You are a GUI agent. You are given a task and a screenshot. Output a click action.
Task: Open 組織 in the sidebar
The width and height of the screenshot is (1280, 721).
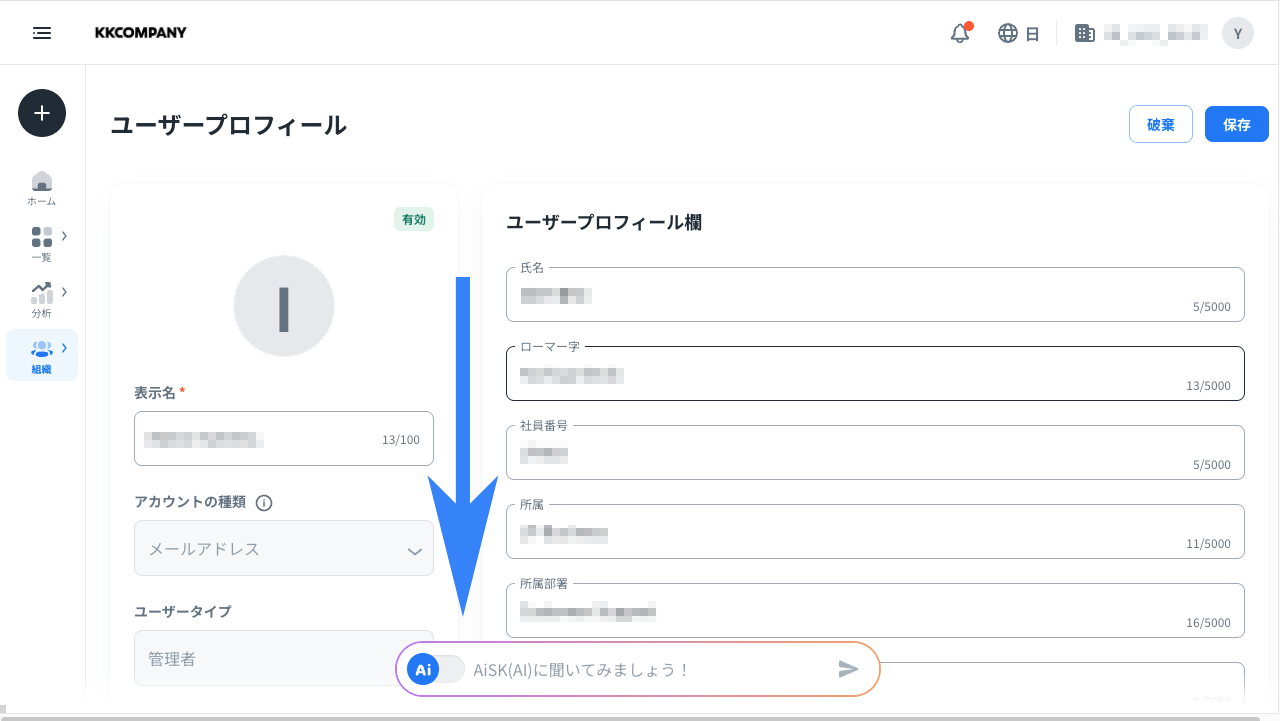[x=42, y=356]
